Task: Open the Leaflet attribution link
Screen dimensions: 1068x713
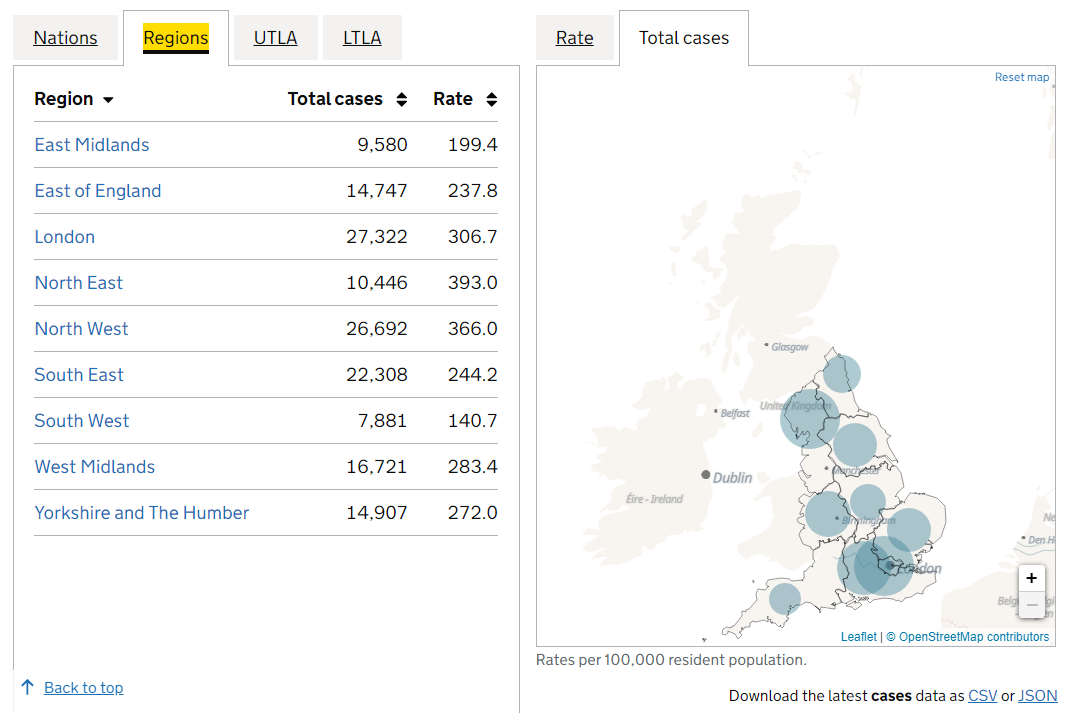Action: click(858, 637)
